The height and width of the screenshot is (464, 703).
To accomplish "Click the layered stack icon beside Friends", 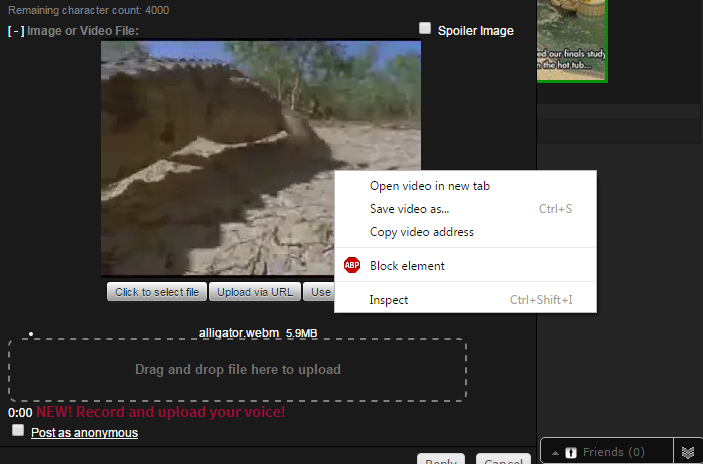I will pos(688,453).
